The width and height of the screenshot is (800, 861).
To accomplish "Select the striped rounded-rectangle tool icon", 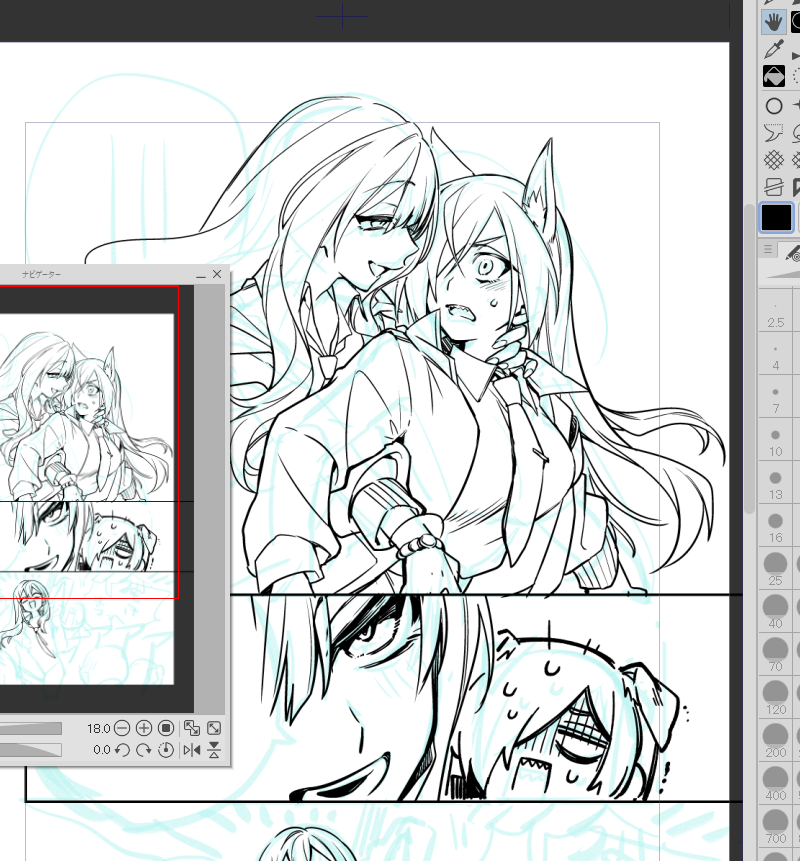I will pyautogui.click(x=774, y=187).
